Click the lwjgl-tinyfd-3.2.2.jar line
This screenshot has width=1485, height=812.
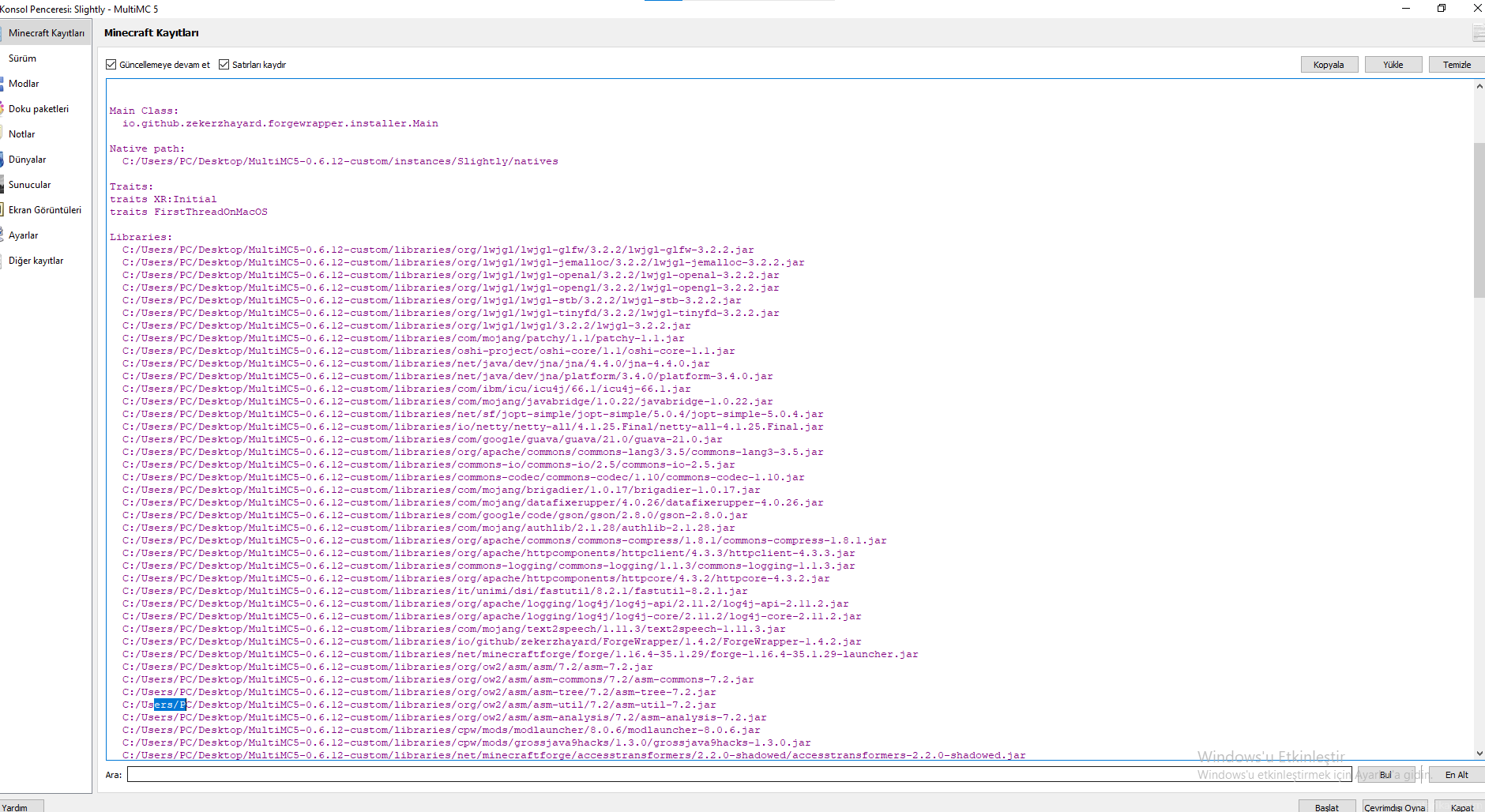click(450, 313)
